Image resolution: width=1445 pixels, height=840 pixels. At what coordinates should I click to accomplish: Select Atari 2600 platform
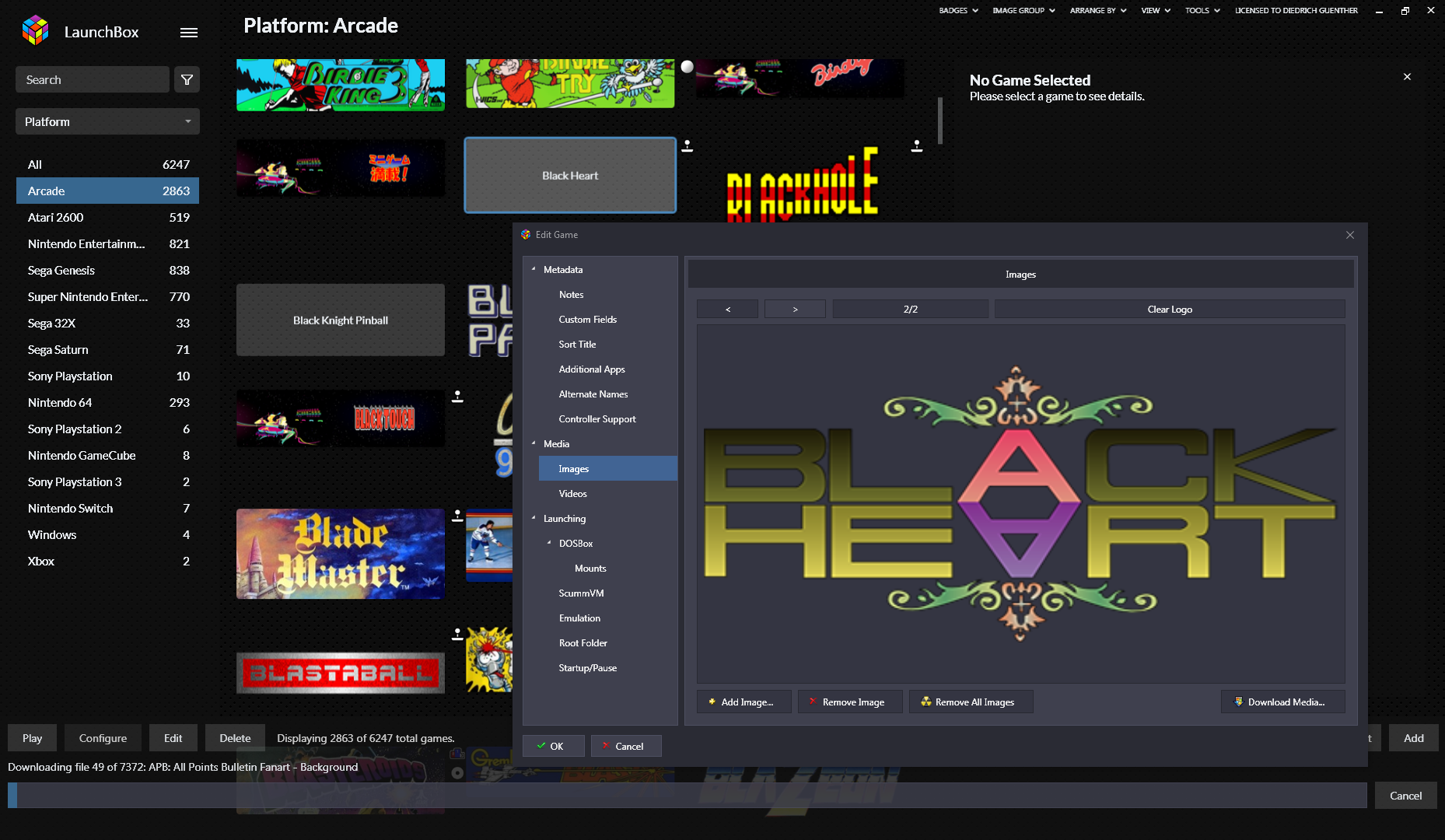click(x=107, y=217)
